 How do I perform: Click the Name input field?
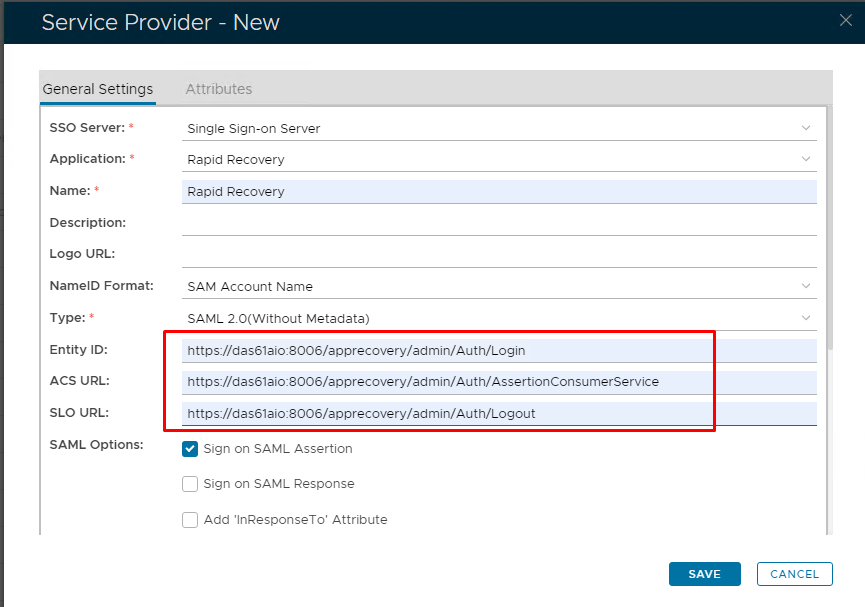498,191
